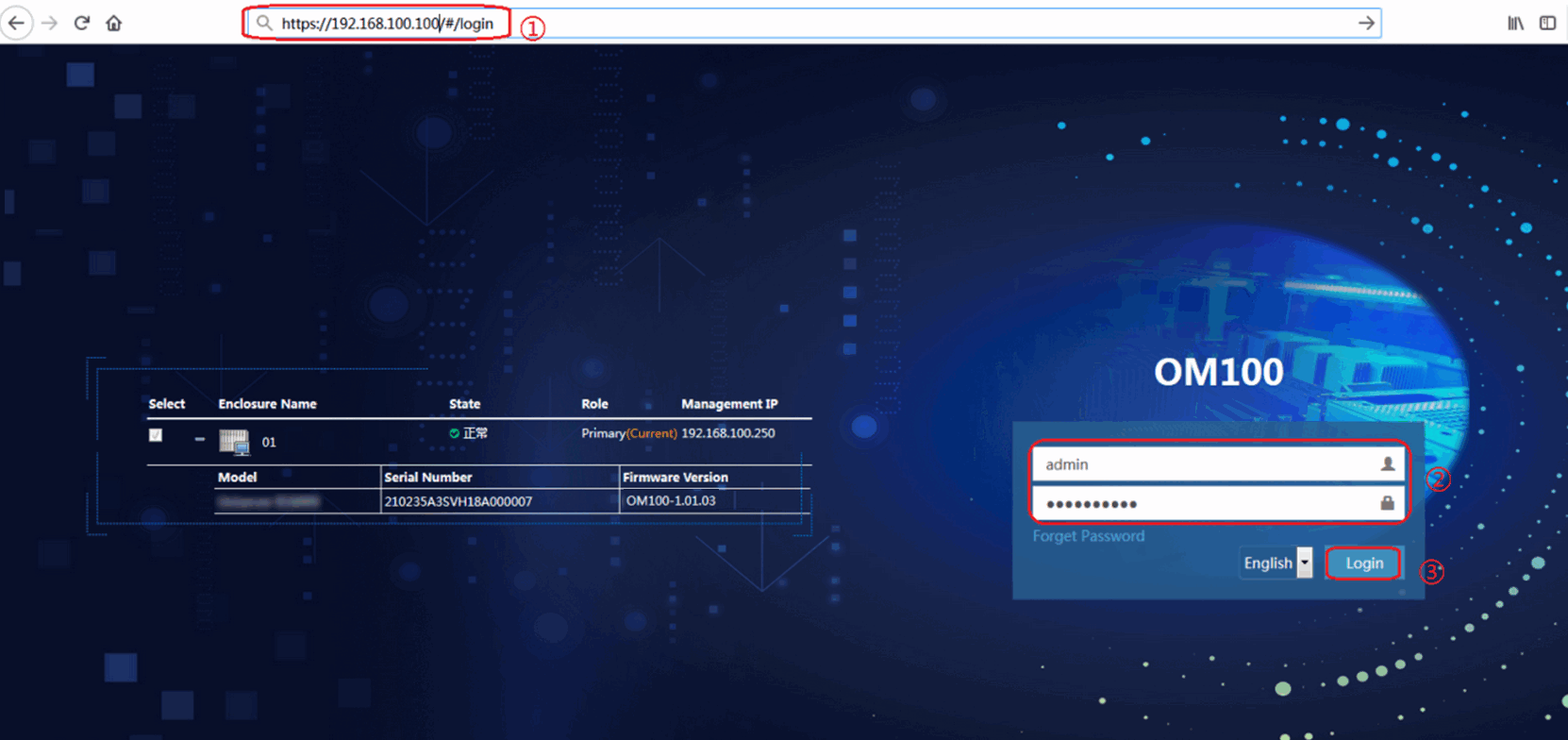Click the user icon in the username field
This screenshot has height=740, width=1568.
[1387, 463]
